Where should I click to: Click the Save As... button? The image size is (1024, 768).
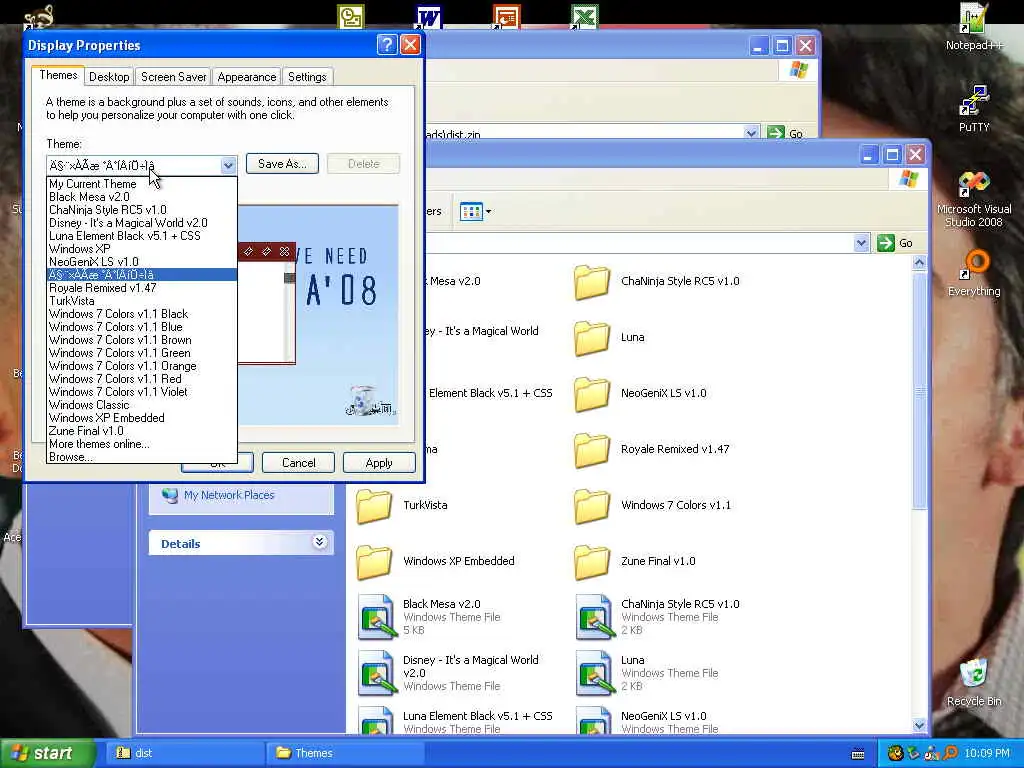click(x=282, y=164)
